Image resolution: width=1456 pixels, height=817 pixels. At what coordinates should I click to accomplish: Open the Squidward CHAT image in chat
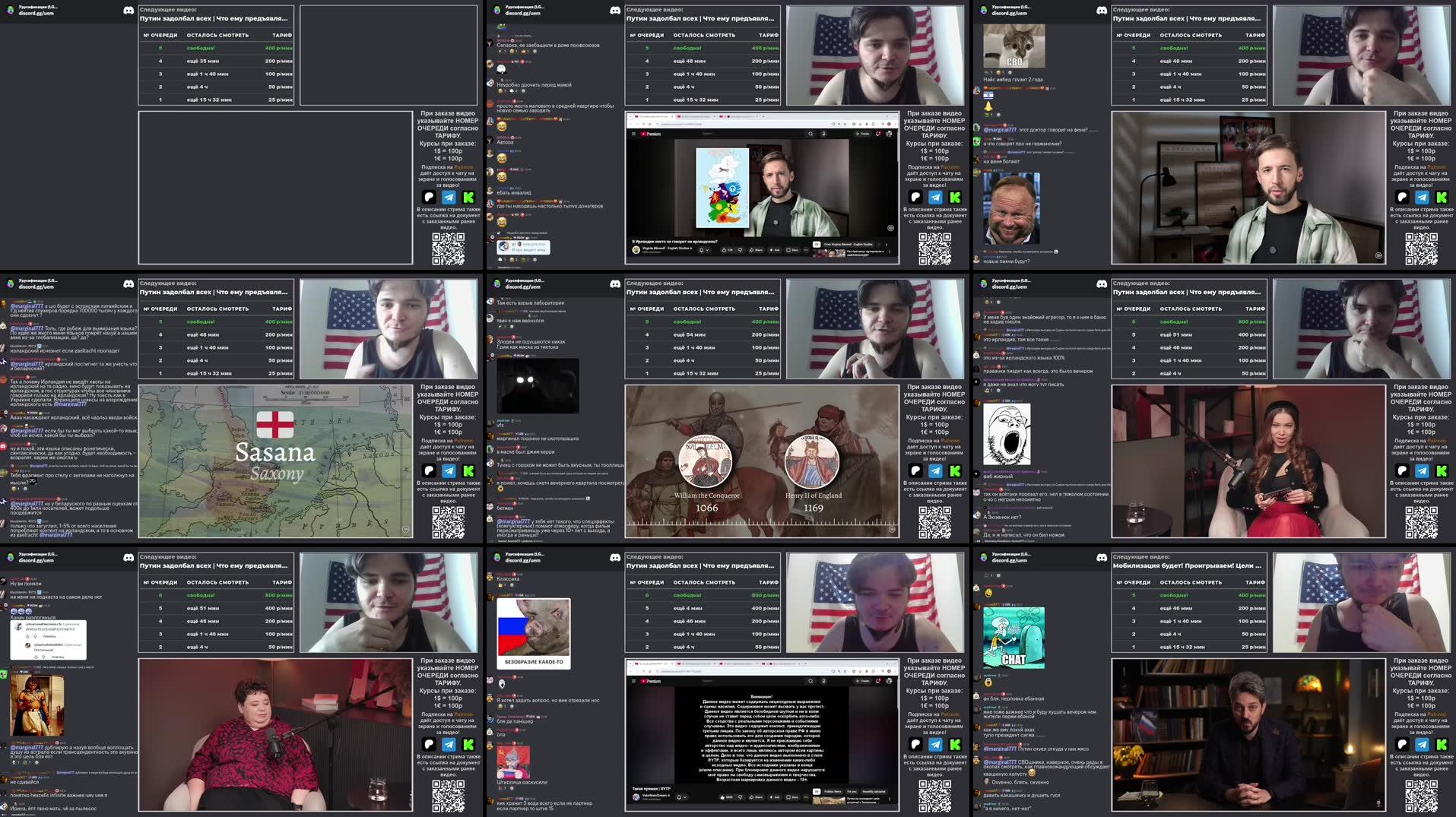pos(1013,637)
